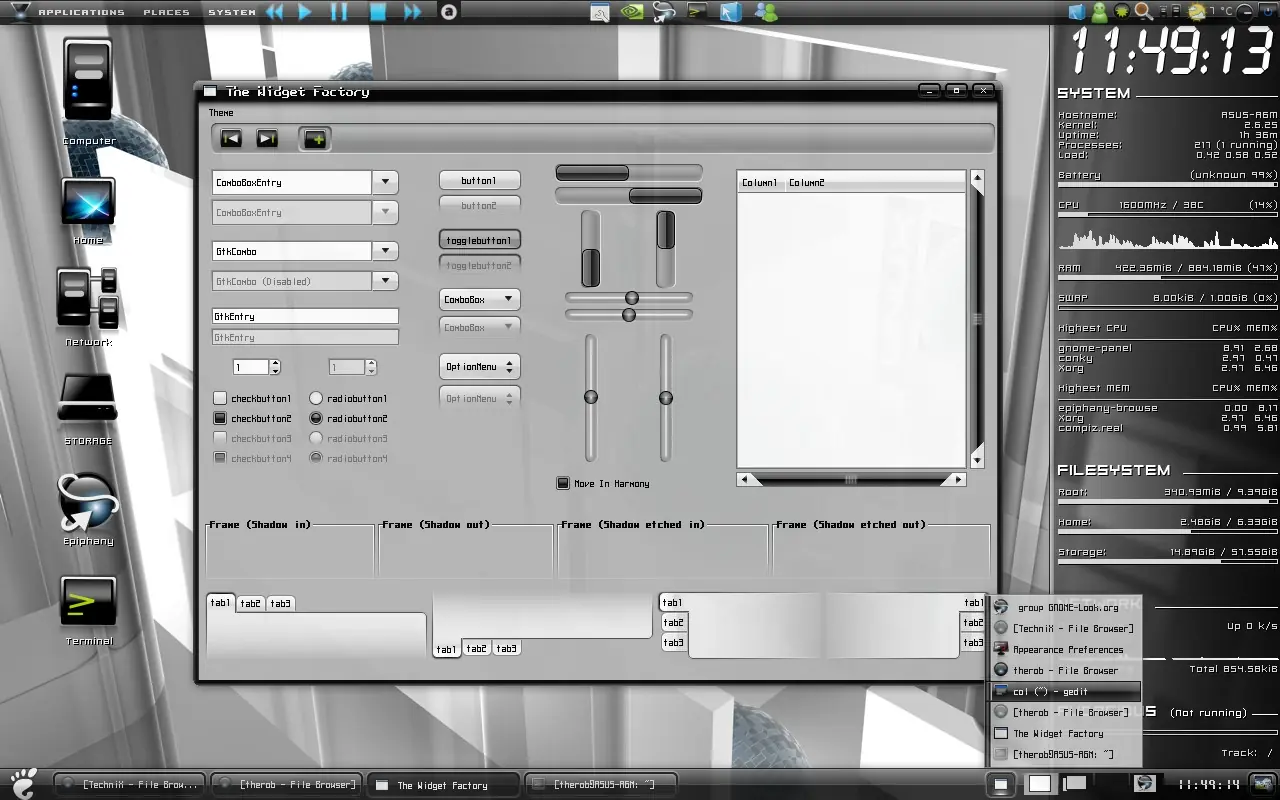Enable checkbutton1 checkbox
1280x800 pixels.
point(220,398)
